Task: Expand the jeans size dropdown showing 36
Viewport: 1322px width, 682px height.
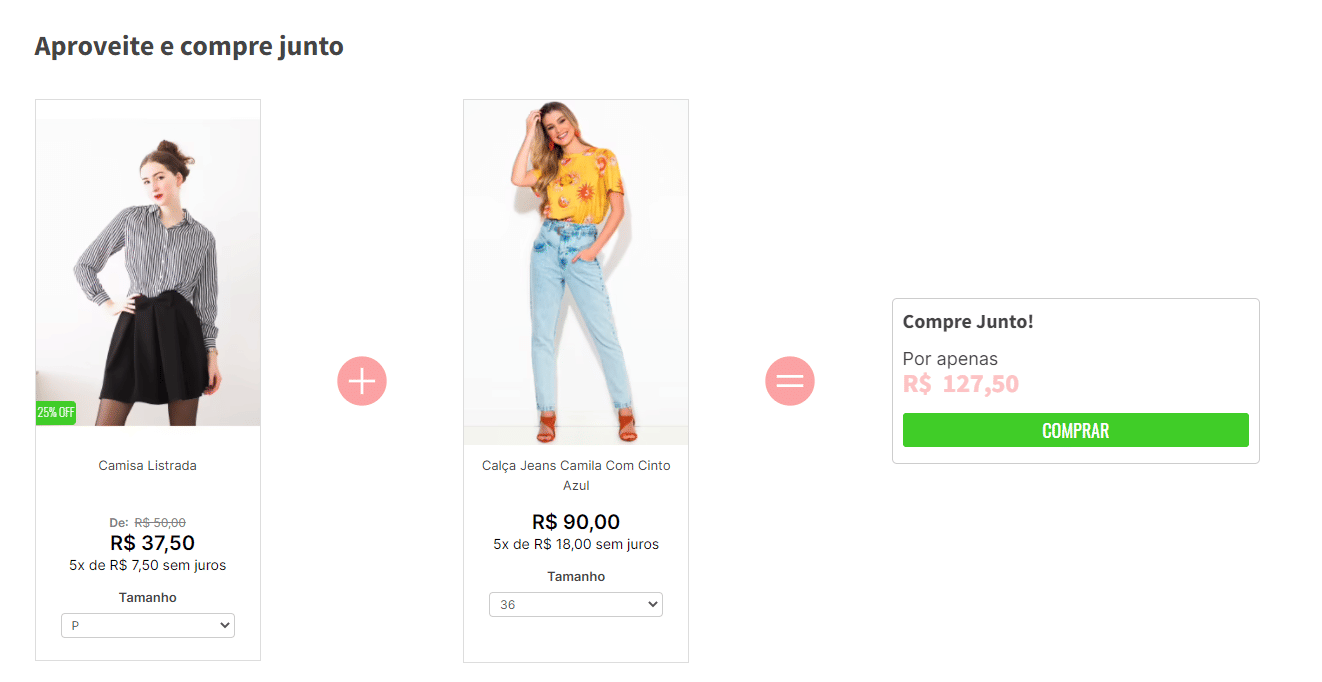Action: pos(575,604)
